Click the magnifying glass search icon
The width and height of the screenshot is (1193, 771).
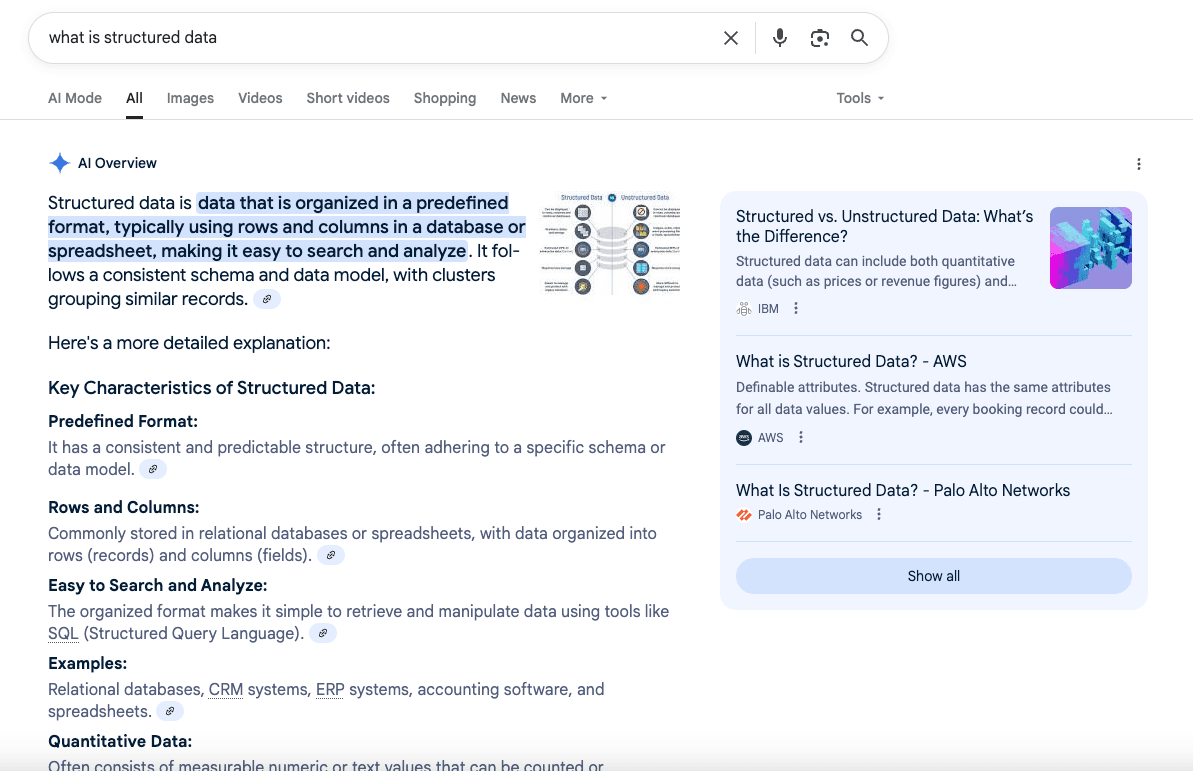coord(859,38)
